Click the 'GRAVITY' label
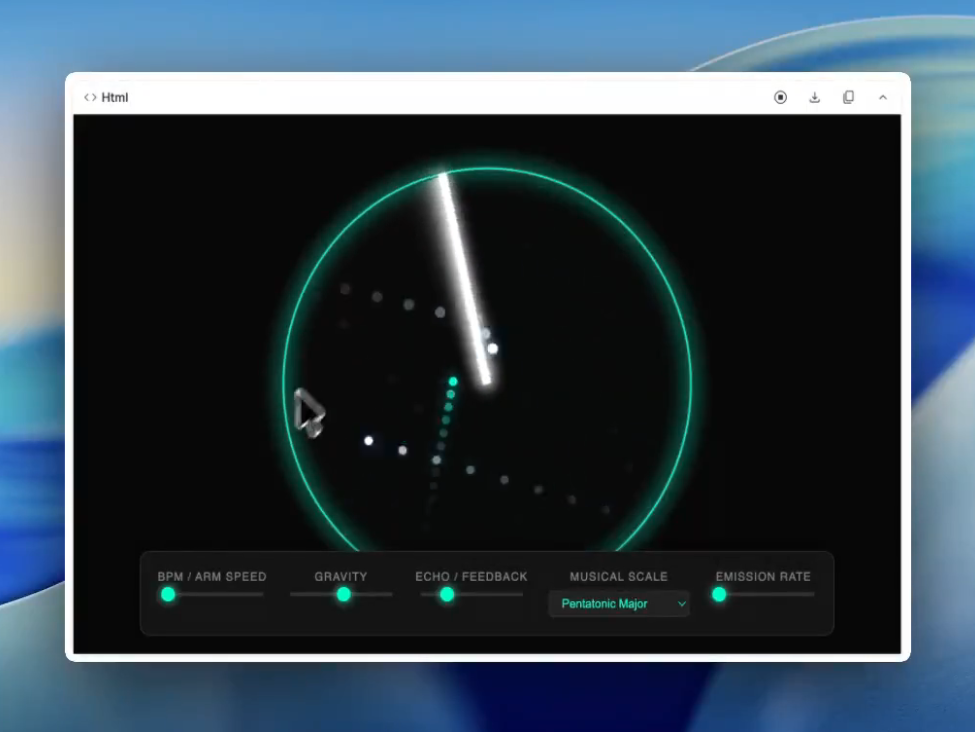Viewport: 975px width, 732px height. (x=341, y=577)
